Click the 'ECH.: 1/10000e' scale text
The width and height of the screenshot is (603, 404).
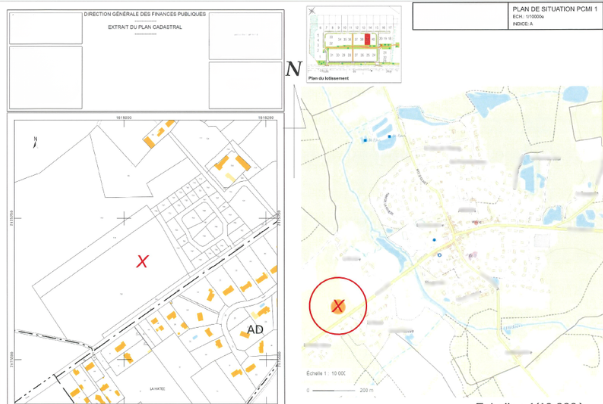click(528, 17)
